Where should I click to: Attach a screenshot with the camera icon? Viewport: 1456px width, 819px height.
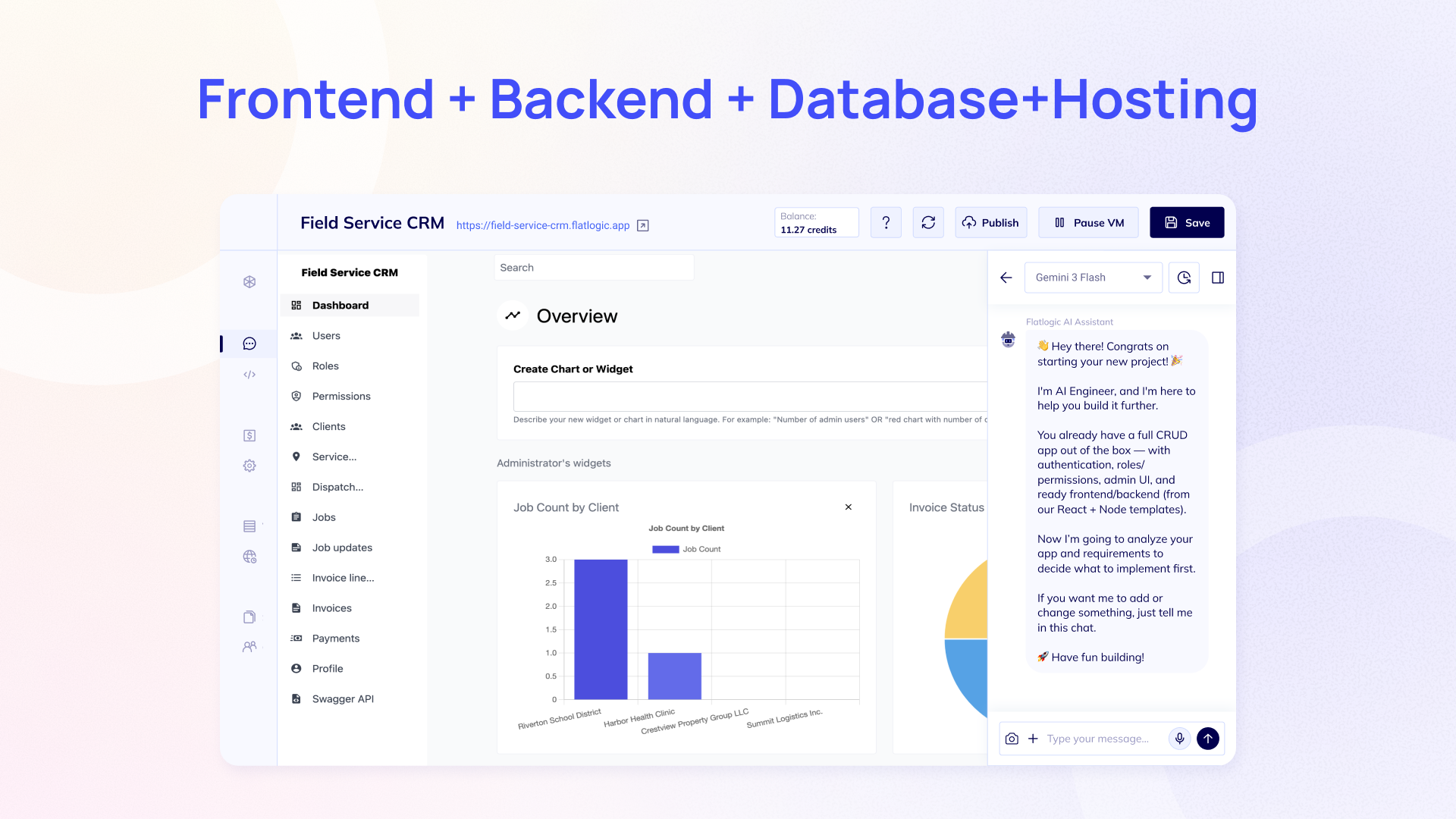tap(1012, 739)
